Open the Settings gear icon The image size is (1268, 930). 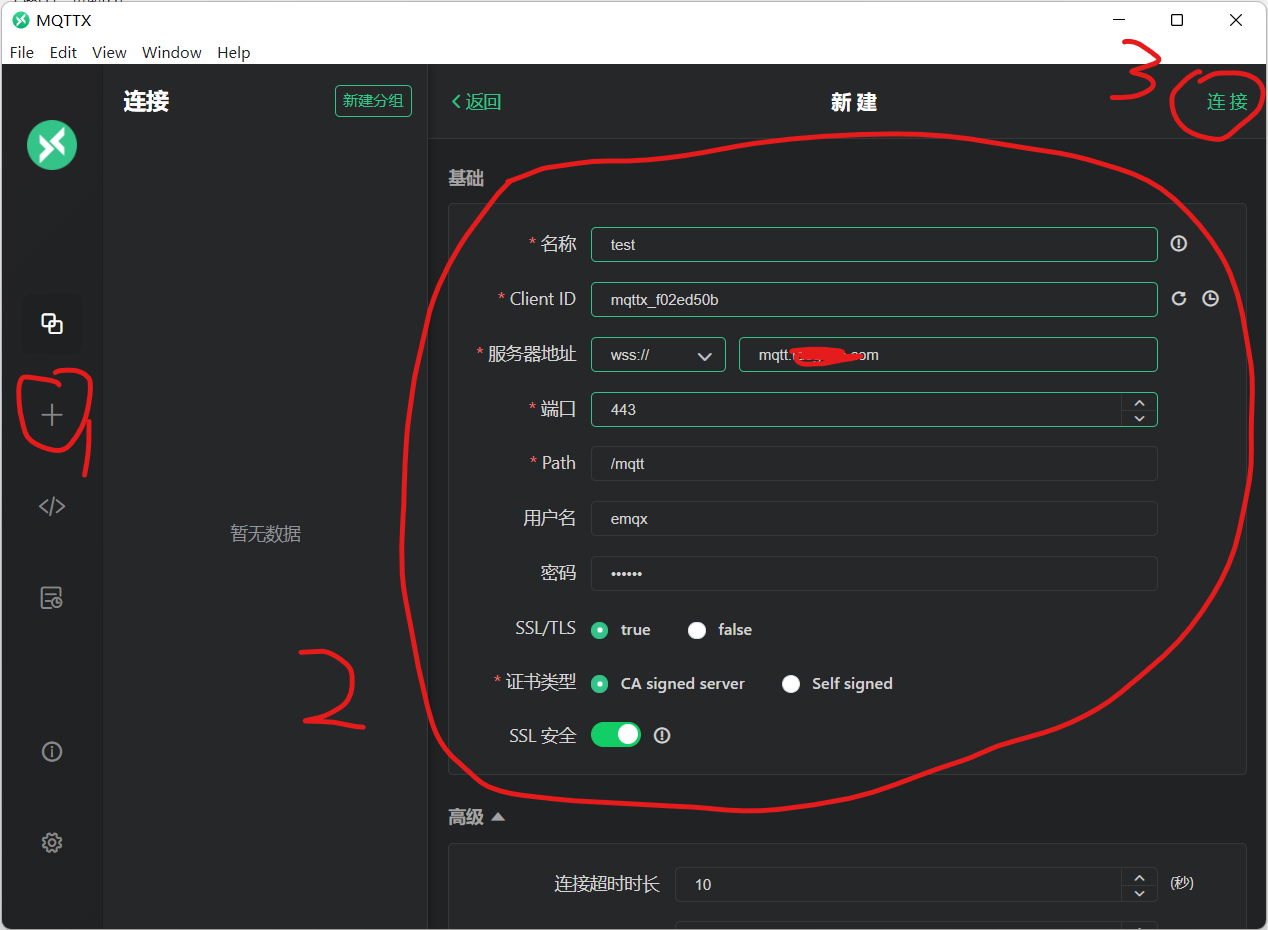52,842
